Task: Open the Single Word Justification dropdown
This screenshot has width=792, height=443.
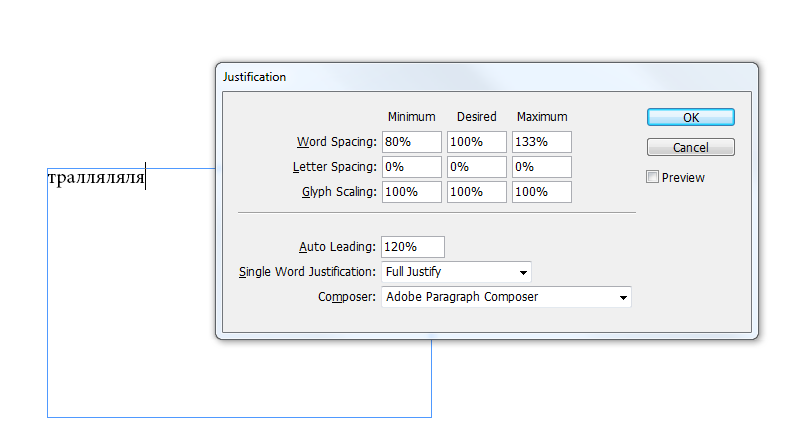Action: [456, 272]
